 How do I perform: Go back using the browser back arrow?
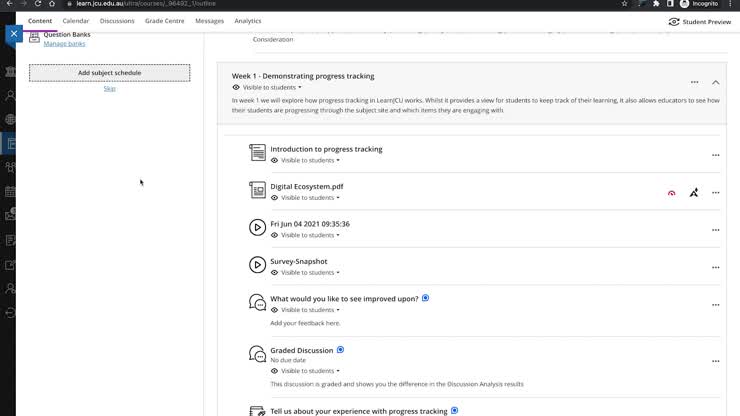click(x=9, y=3)
